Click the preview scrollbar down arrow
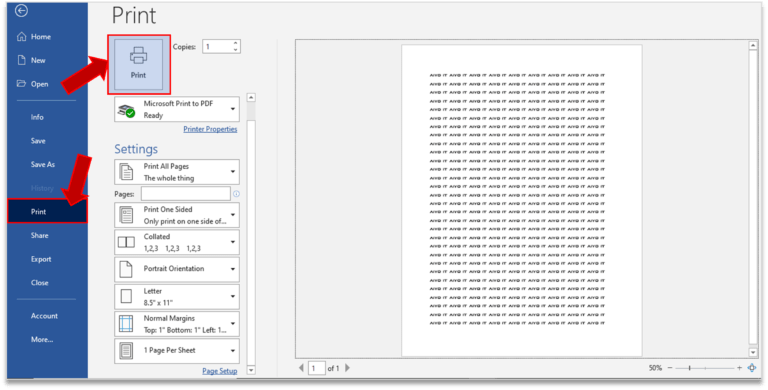This screenshot has height=390, width=768. (x=753, y=352)
